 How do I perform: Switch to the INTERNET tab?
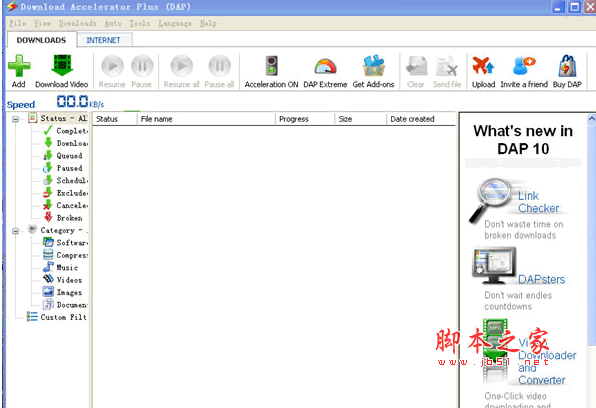(x=103, y=40)
